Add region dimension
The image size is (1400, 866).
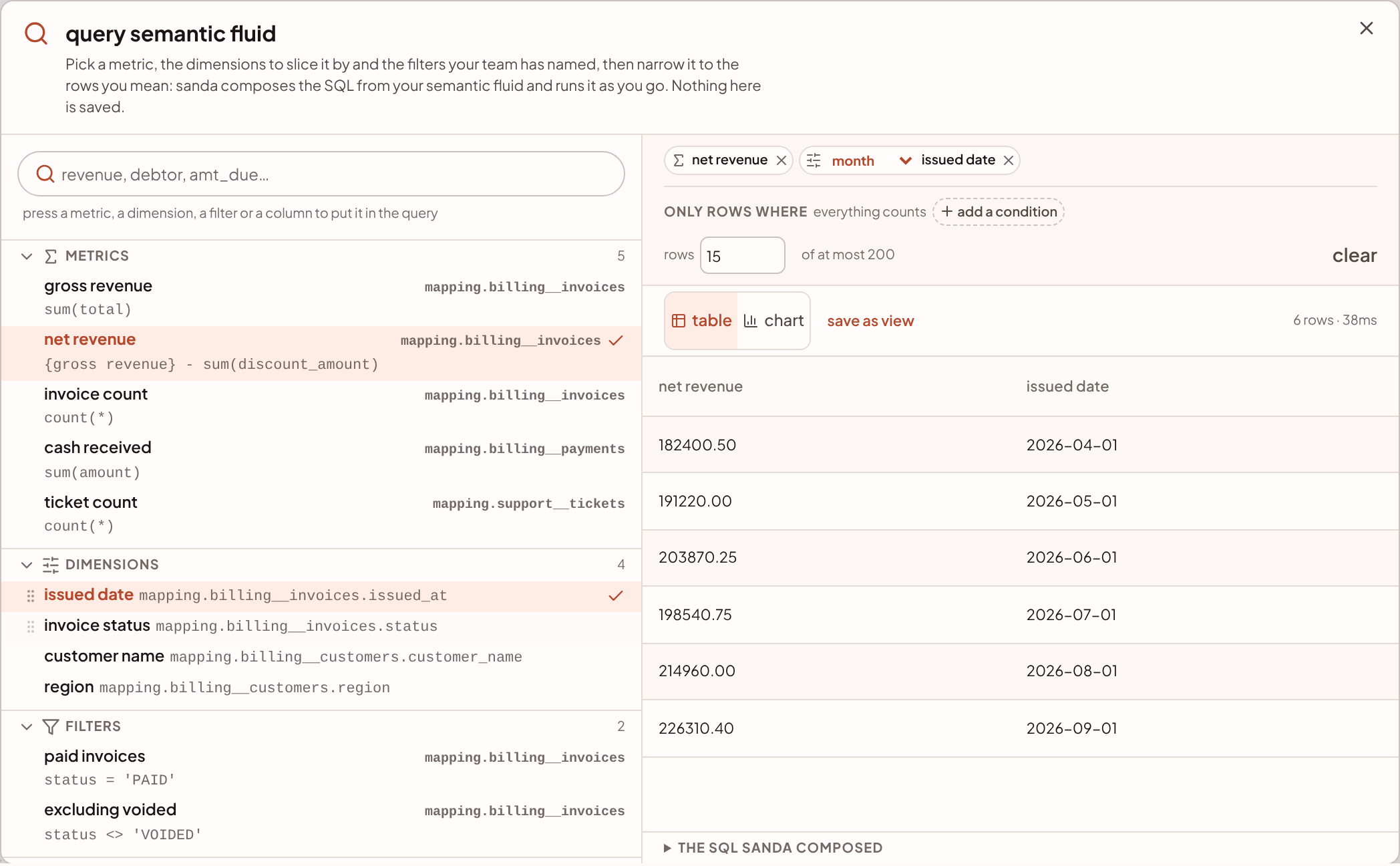(x=321, y=688)
